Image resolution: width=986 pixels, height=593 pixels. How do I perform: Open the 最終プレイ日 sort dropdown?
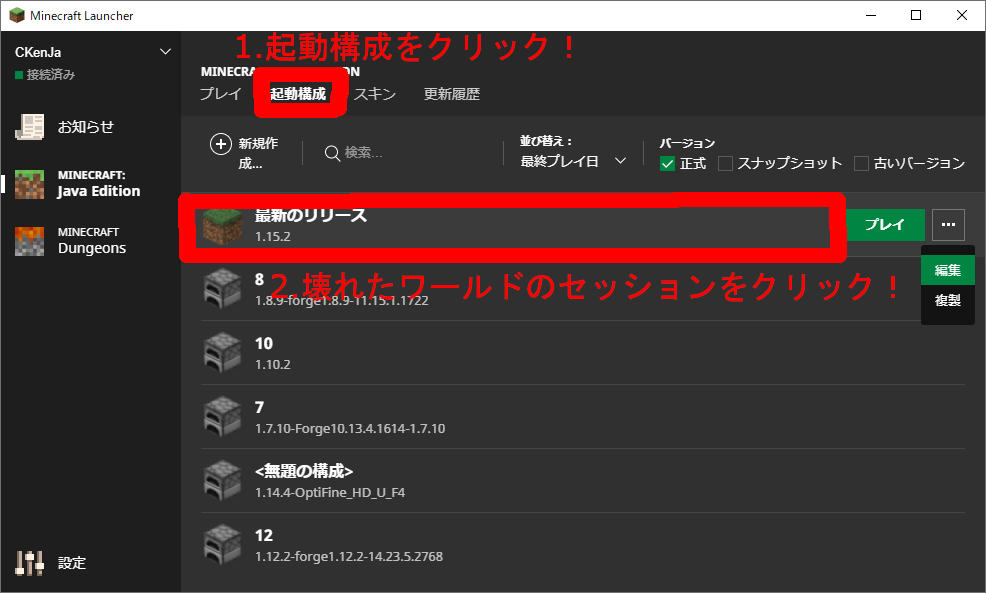pos(573,161)
